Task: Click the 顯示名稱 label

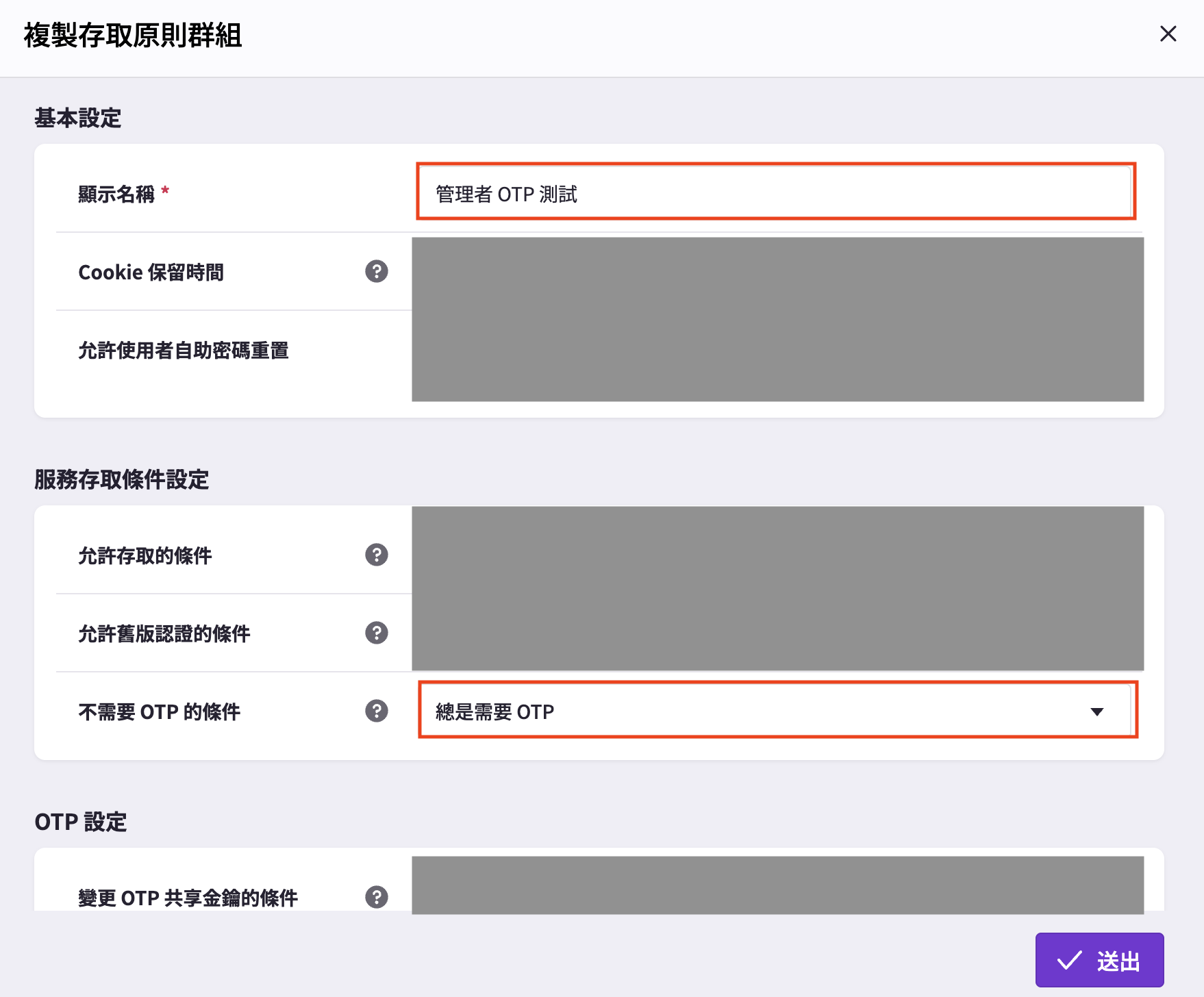Action: tap(117, 194)
